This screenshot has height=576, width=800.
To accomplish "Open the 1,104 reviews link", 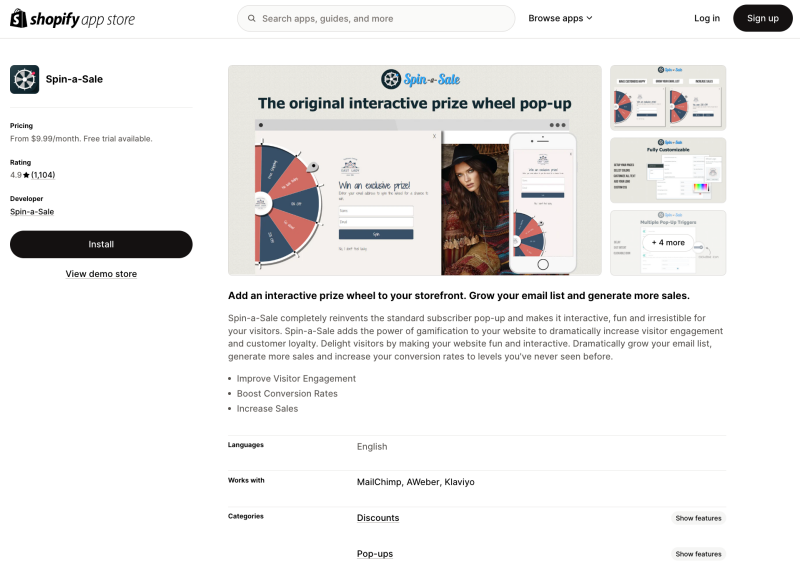I will click(43, 175).
